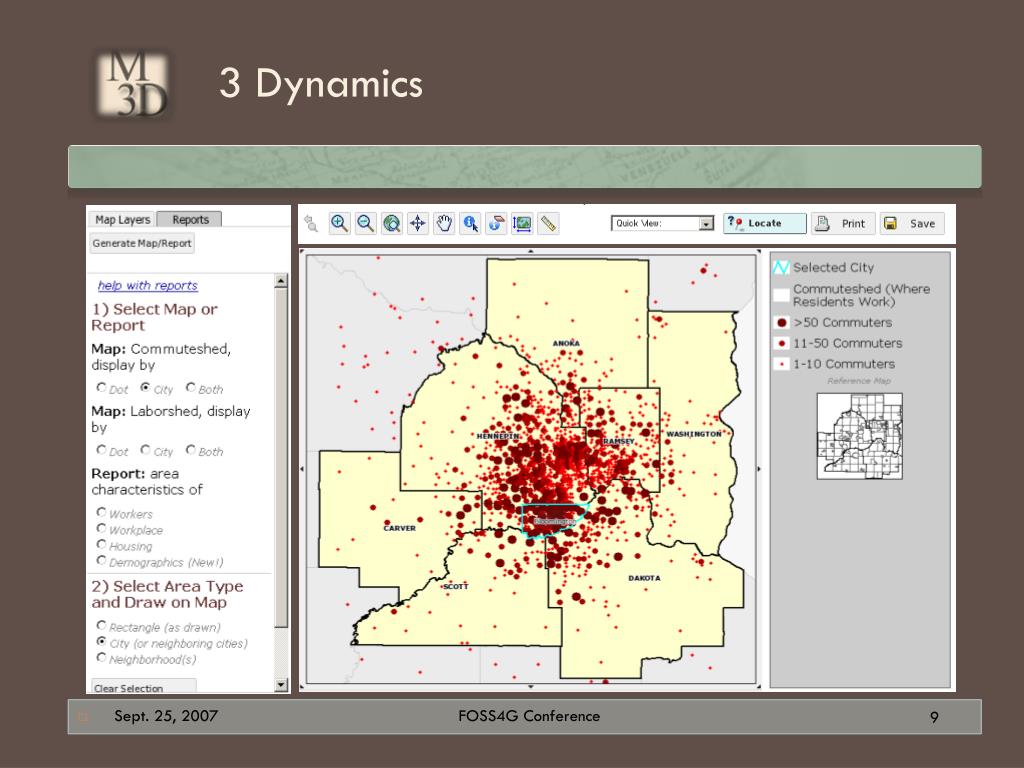1024x768 pixels.
Task: Click the 1-10 Commuters legend swatch
Action: 781,364
